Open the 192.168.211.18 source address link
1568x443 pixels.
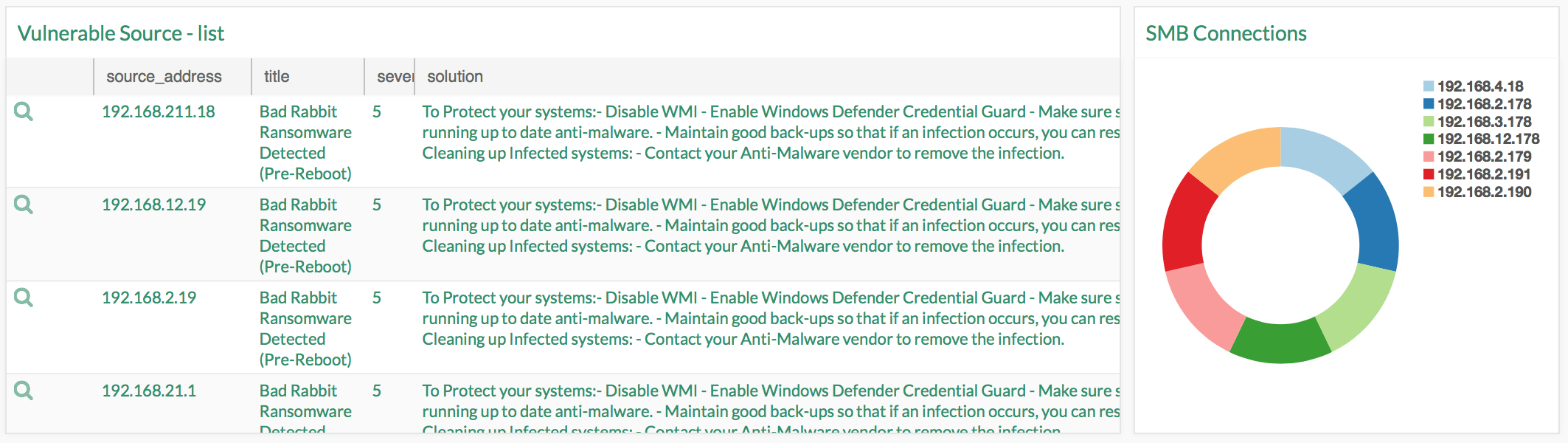click(159, 111)
